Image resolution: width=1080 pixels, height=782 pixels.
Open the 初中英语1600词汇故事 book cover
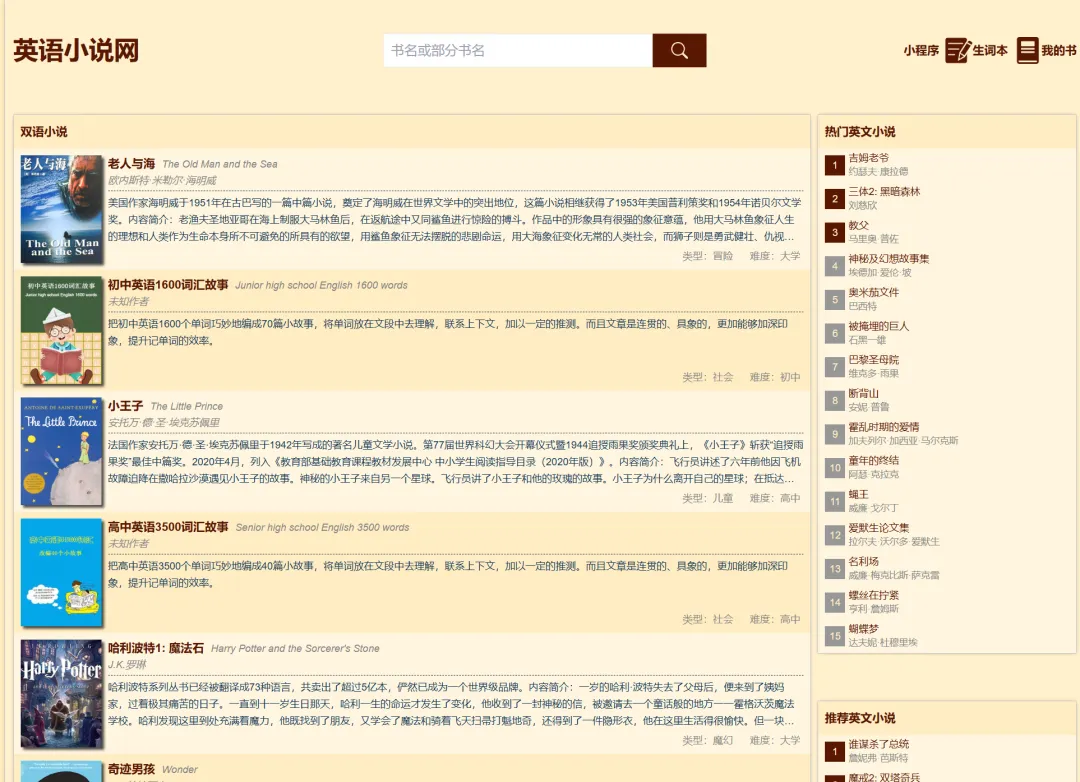(x=61, y=330)
